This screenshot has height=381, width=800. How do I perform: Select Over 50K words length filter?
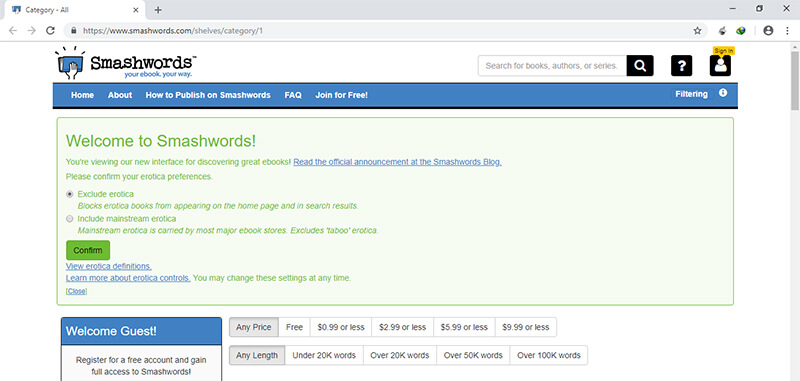pyautogui.click(x=473, y=355)
